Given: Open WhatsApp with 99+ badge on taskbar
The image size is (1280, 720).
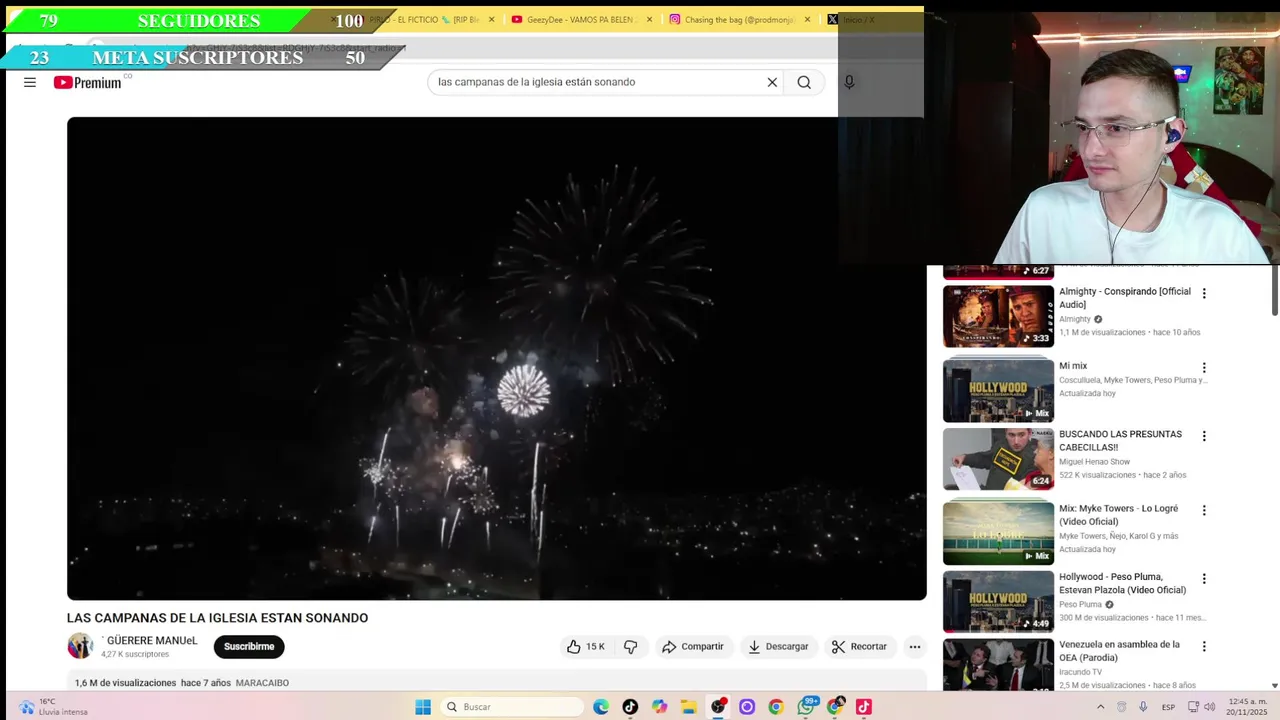Looking at the screenshot, I should click(806, 707).
